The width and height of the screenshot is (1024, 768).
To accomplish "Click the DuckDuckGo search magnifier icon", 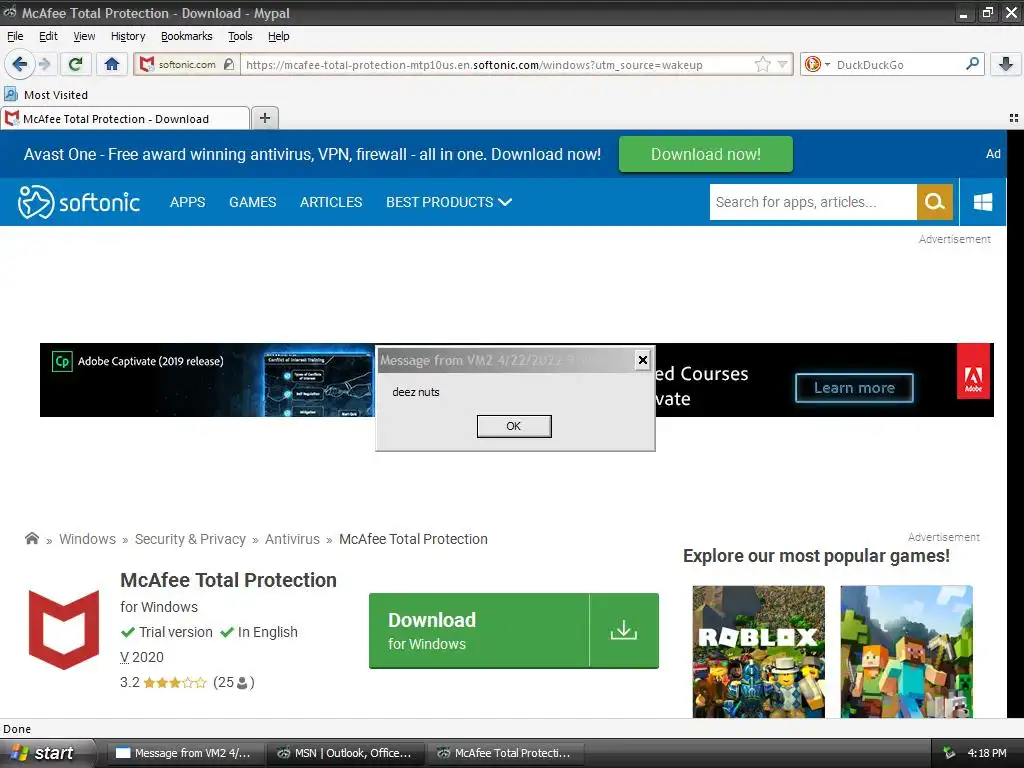I will click(x=972, y=64).
